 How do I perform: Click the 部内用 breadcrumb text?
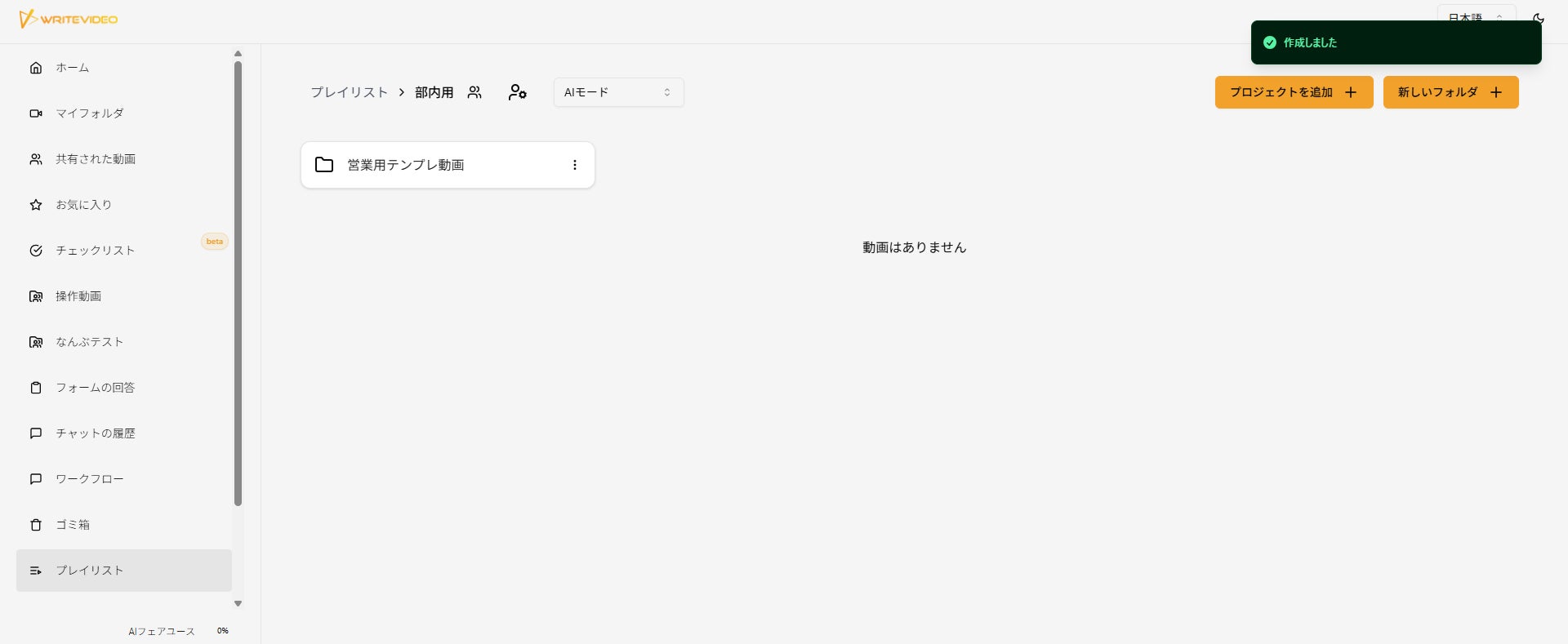(434, 92)
